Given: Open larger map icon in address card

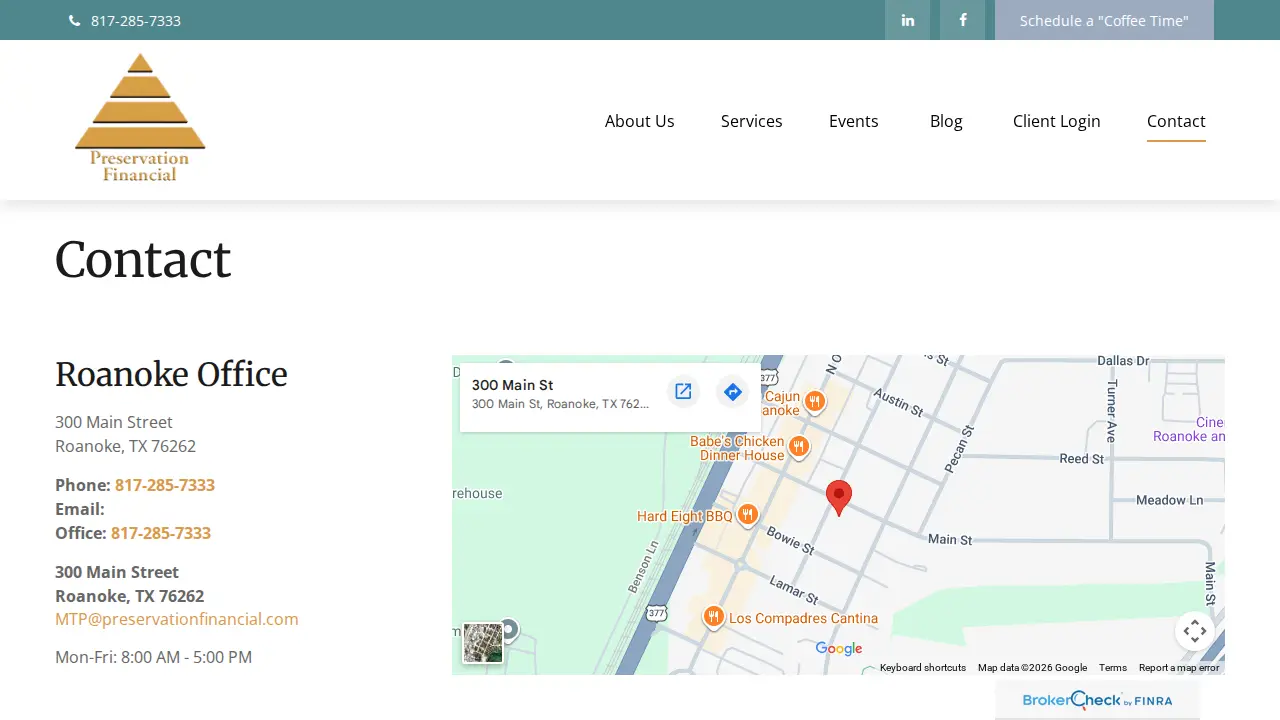Looking at the screenshot, I should (683, 391).
